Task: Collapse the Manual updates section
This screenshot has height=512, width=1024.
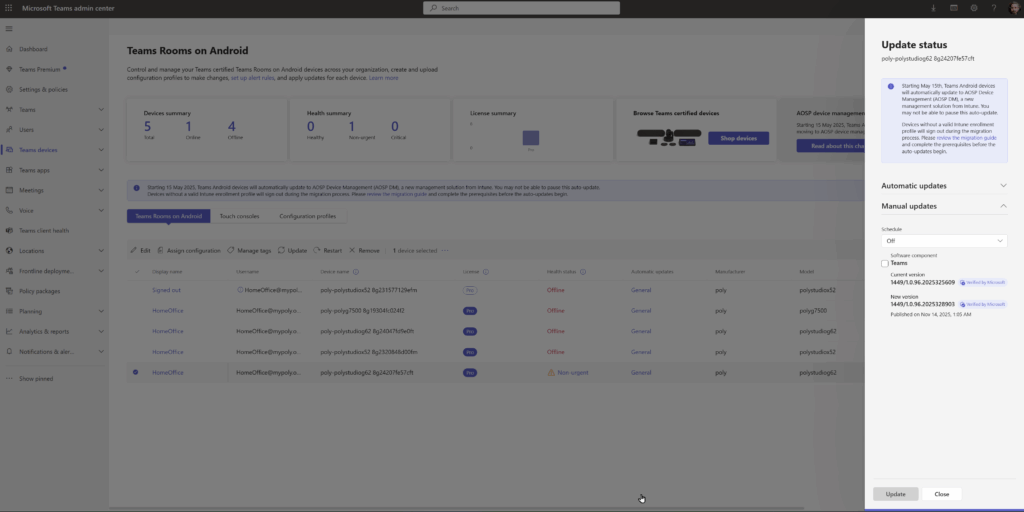Action: (1003, 206)
